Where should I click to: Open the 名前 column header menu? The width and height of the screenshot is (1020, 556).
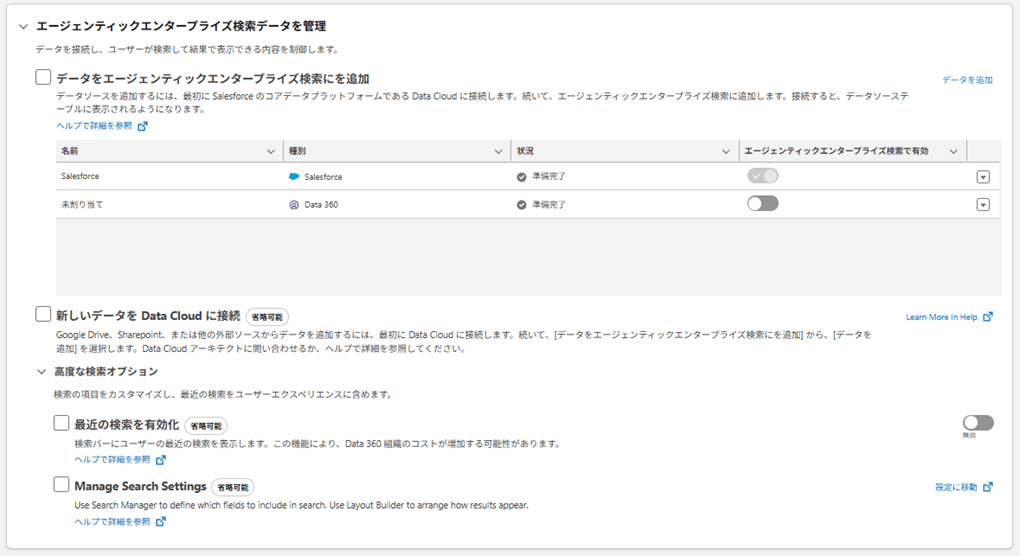pyautogui.click(x=271, y=152)
